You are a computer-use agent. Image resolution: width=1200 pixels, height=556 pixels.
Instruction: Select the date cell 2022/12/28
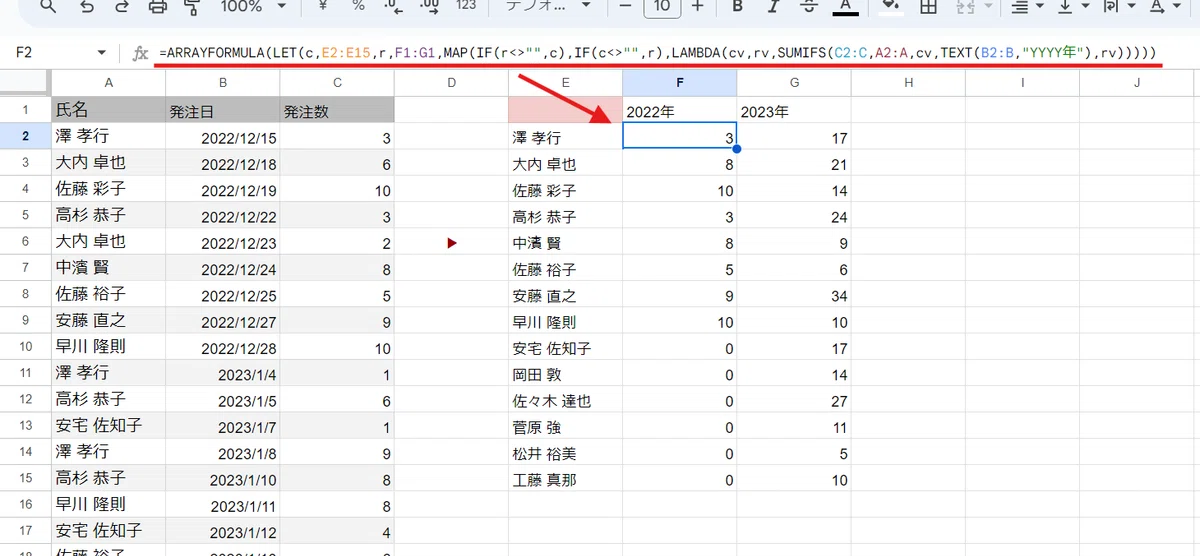222,348
